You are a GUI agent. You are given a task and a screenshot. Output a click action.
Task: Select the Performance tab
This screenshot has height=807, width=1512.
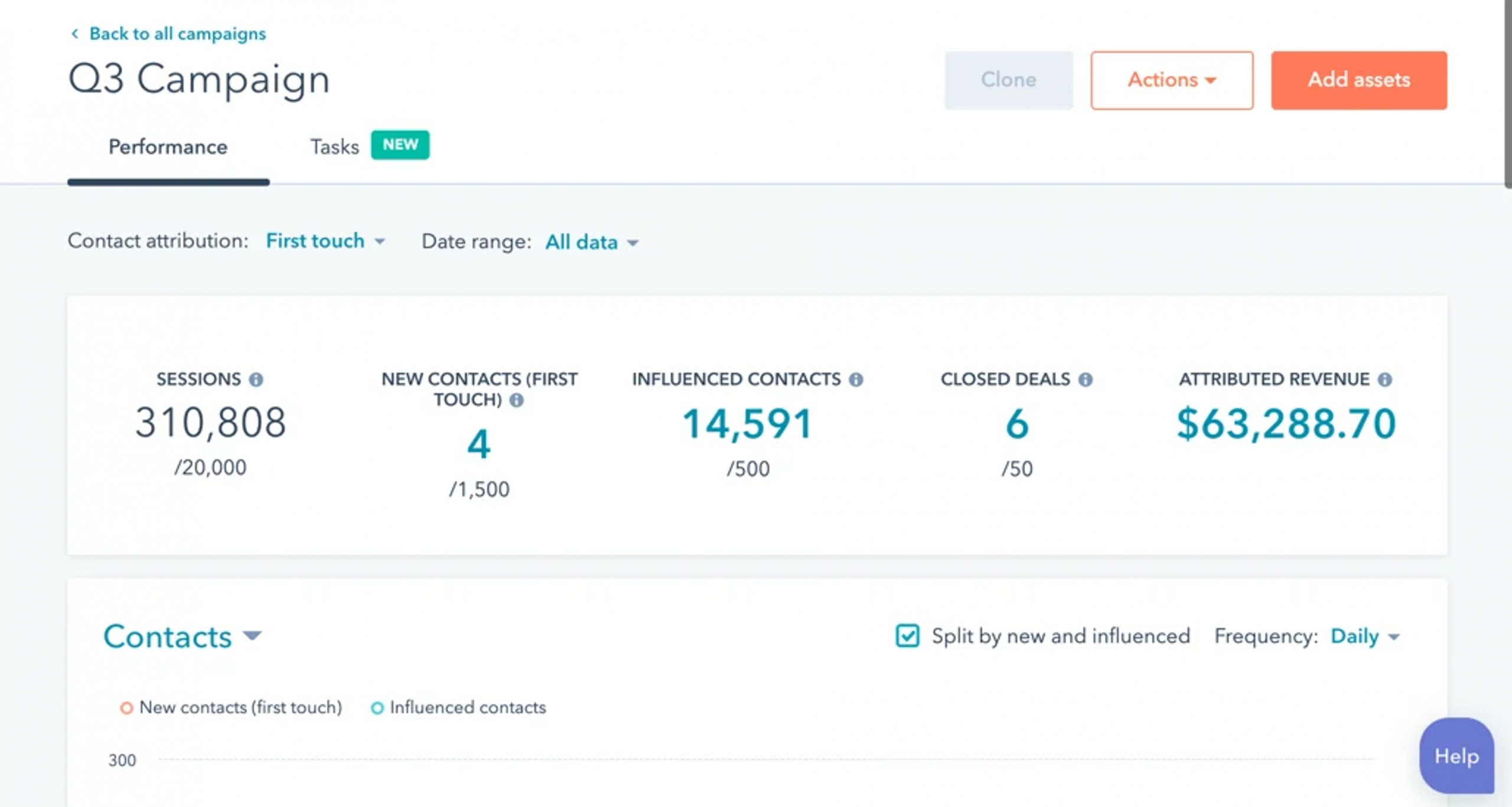[168, 146]
